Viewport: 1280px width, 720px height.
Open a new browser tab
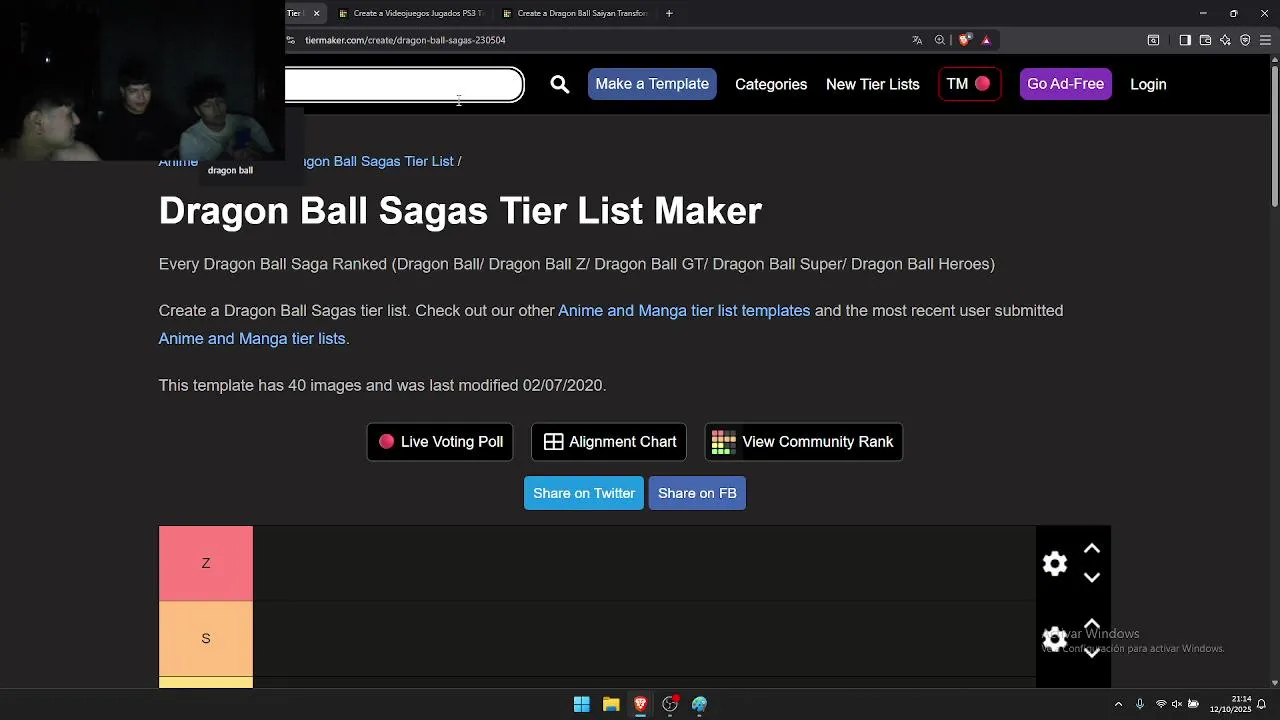[x=669, y=13]
